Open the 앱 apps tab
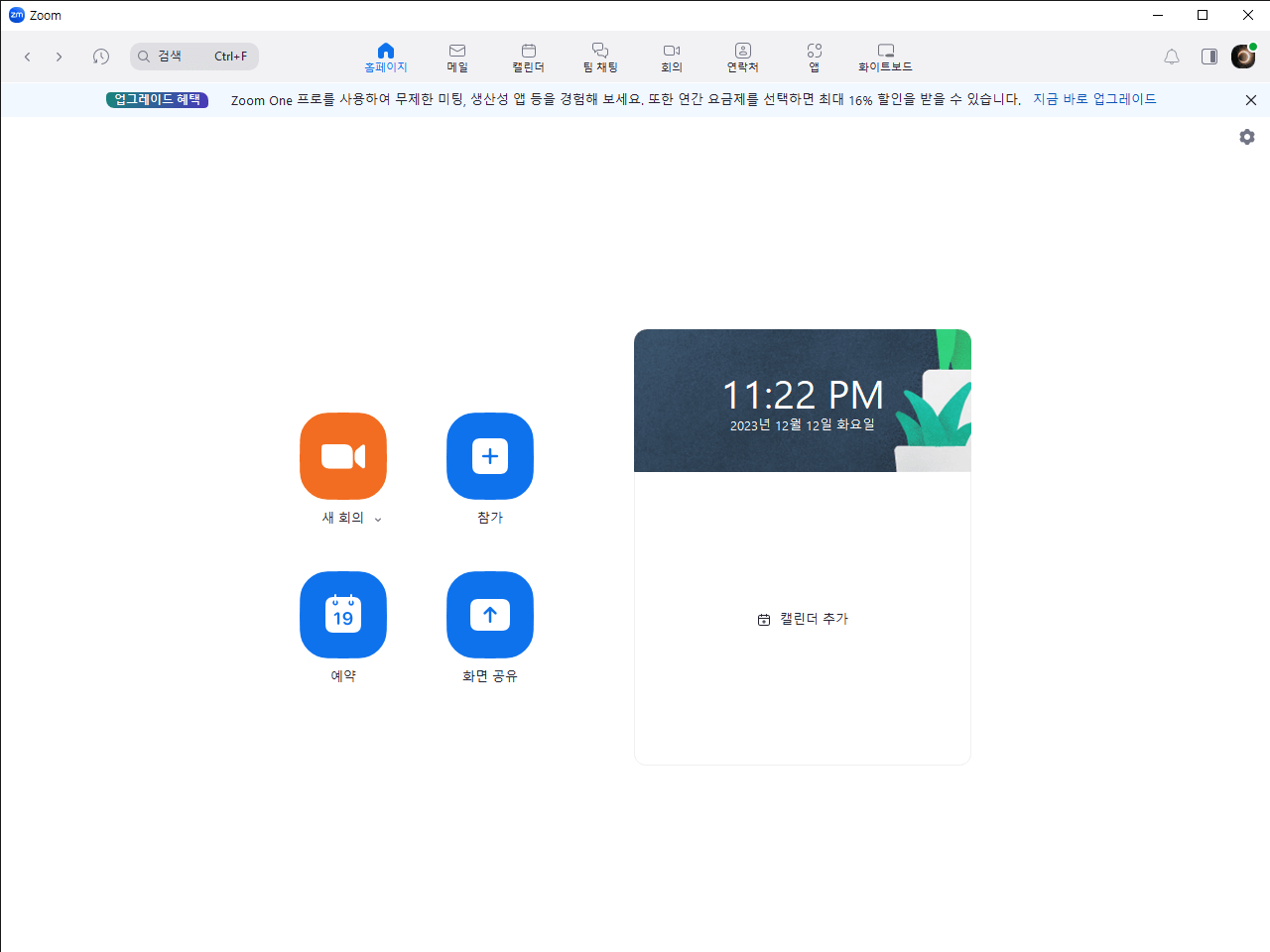 click(x=815, y=58)
